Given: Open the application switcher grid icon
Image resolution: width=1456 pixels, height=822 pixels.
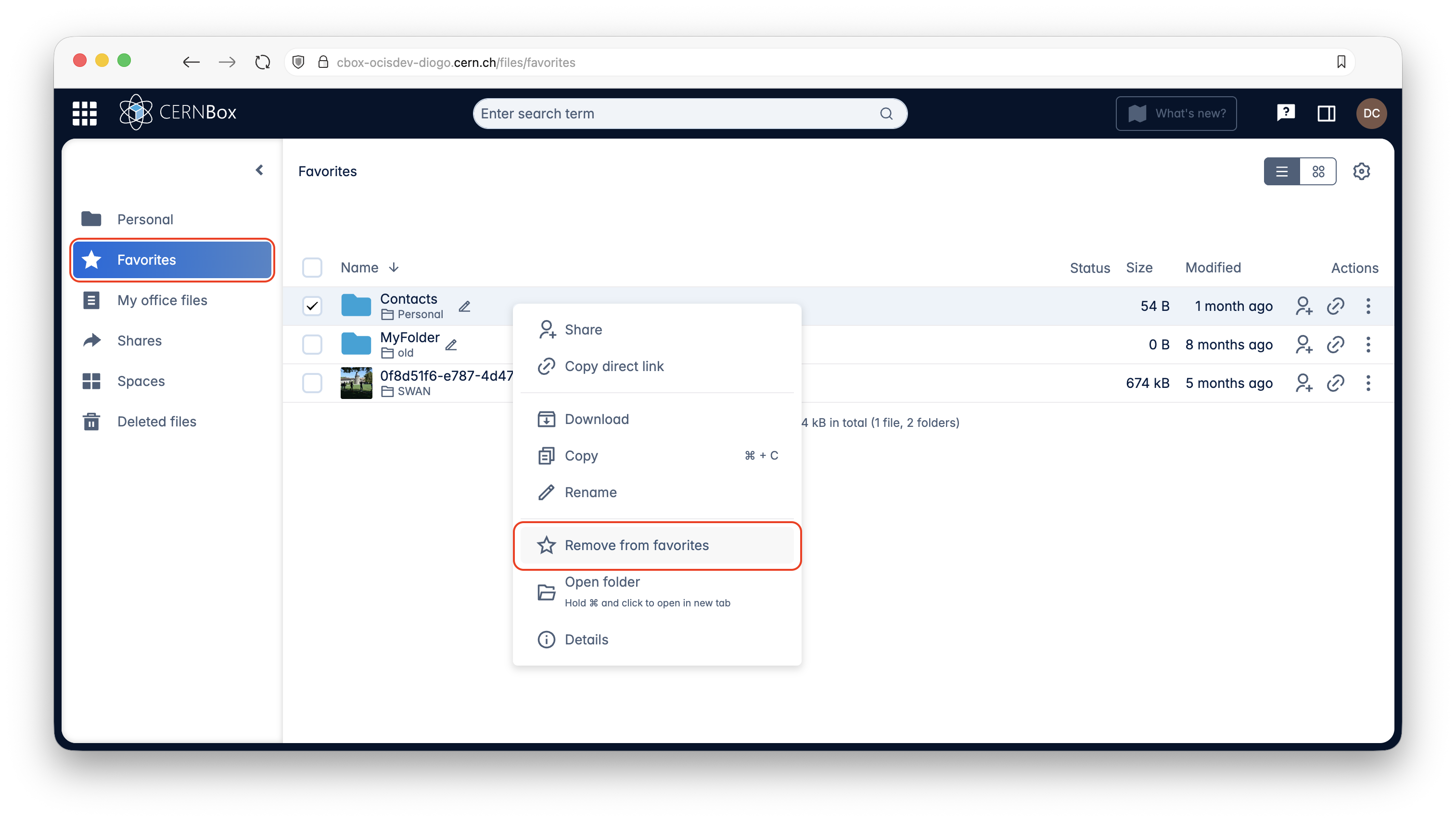Looking at the screenshot, I should 84,113.
